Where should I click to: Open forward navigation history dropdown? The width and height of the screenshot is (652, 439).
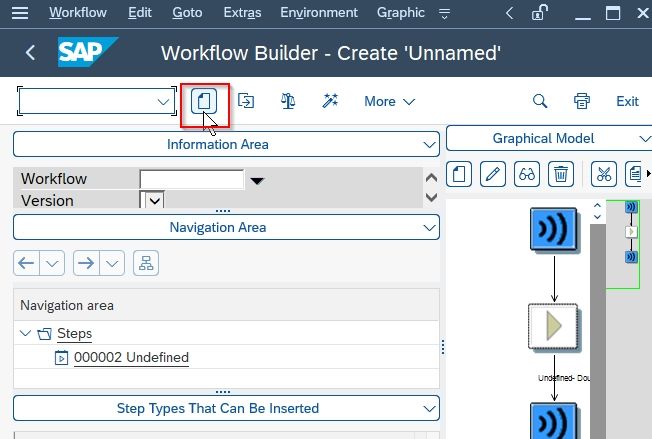pyautogui.click(x=112, y=263)
